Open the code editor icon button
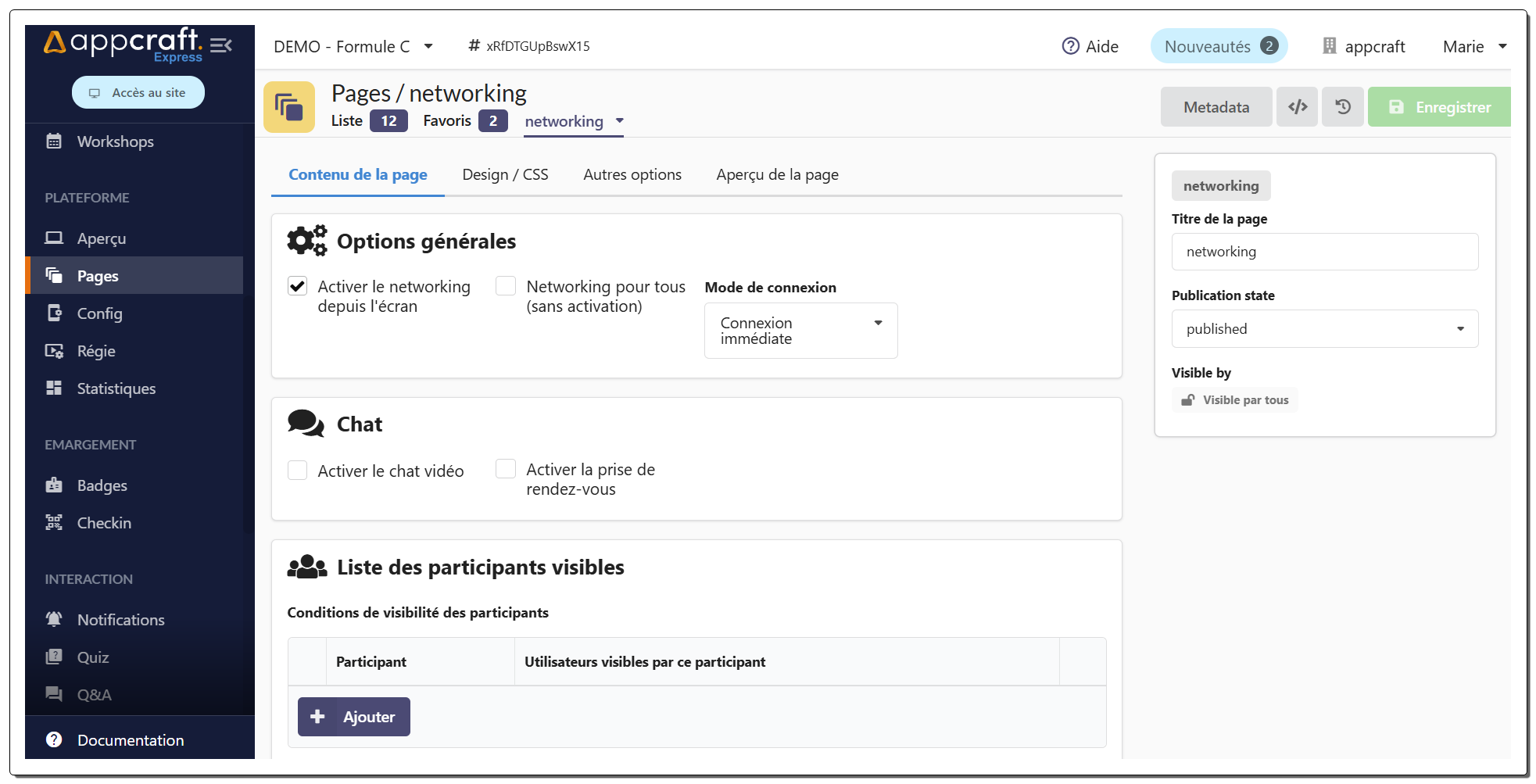Viewport: 1536px width, 784px height. [x=1298, y=107]
